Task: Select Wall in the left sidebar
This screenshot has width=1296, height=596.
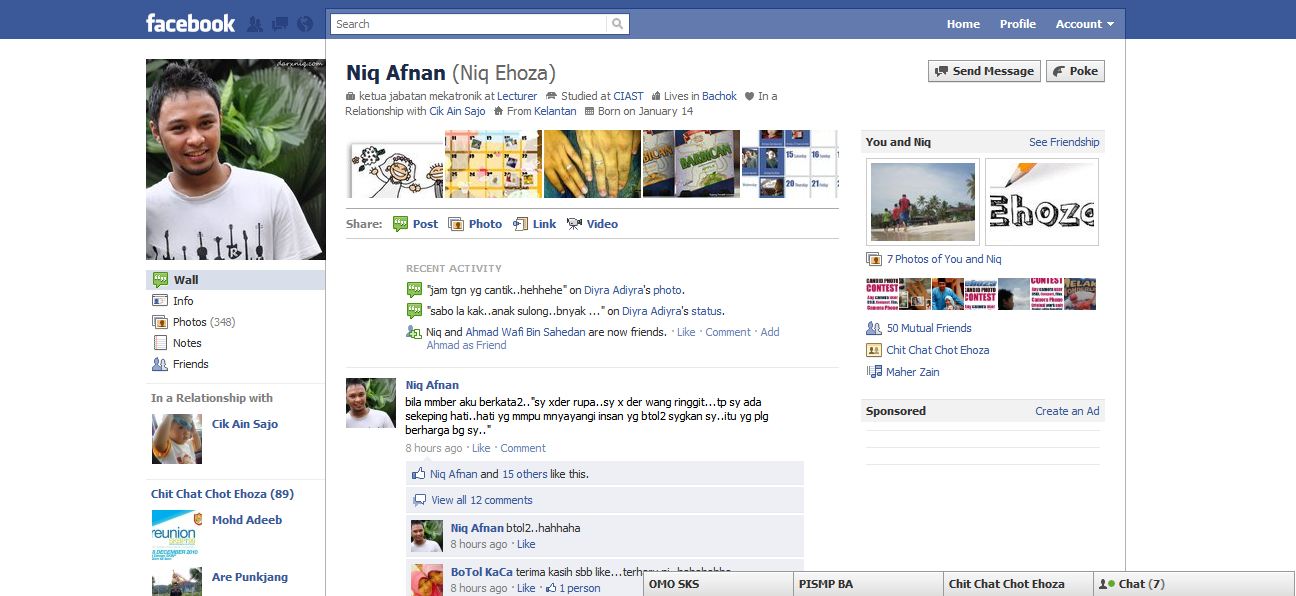Action: (x=236, y=280)
